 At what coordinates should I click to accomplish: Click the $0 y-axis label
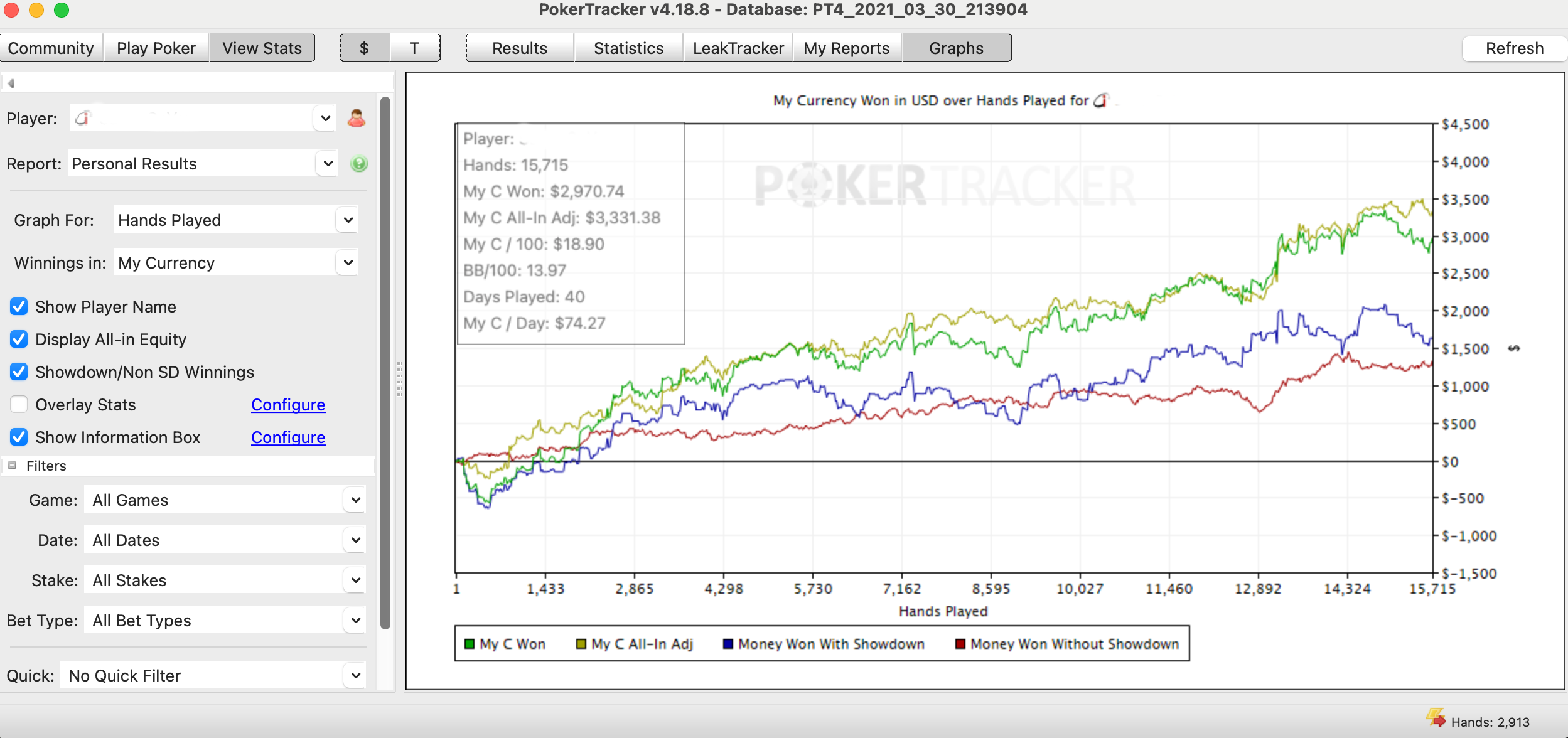(1450, 462)
